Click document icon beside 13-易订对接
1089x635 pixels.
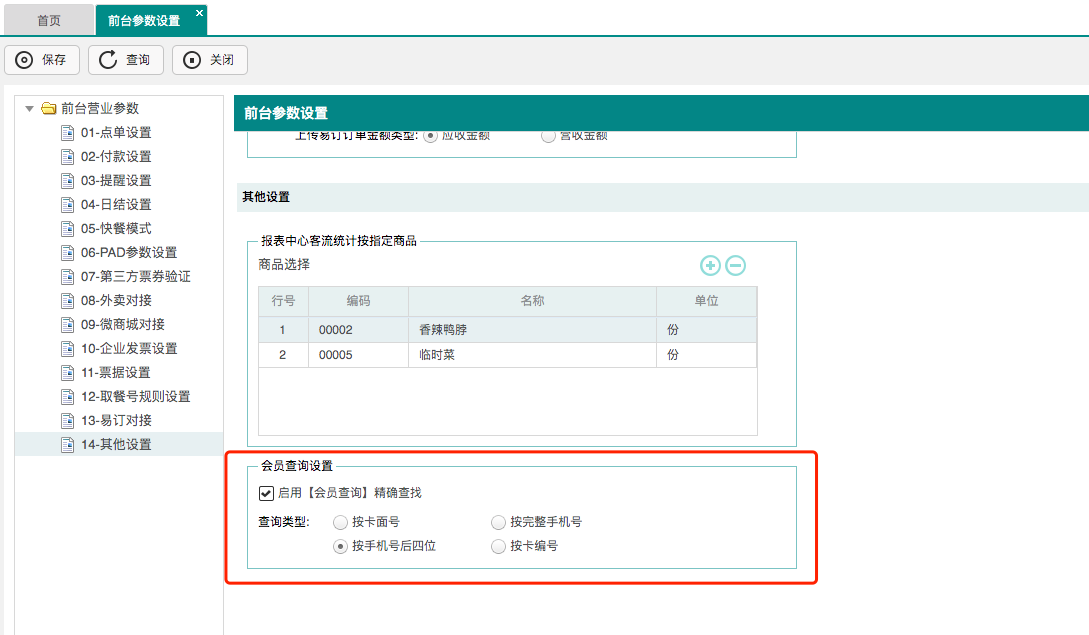pos(67,420)
